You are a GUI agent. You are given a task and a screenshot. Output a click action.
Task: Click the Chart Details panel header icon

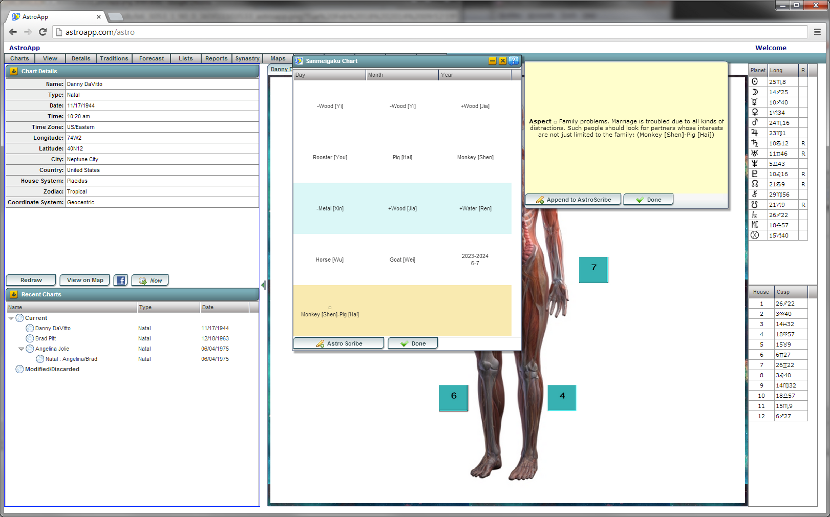(x=13, y=71)
